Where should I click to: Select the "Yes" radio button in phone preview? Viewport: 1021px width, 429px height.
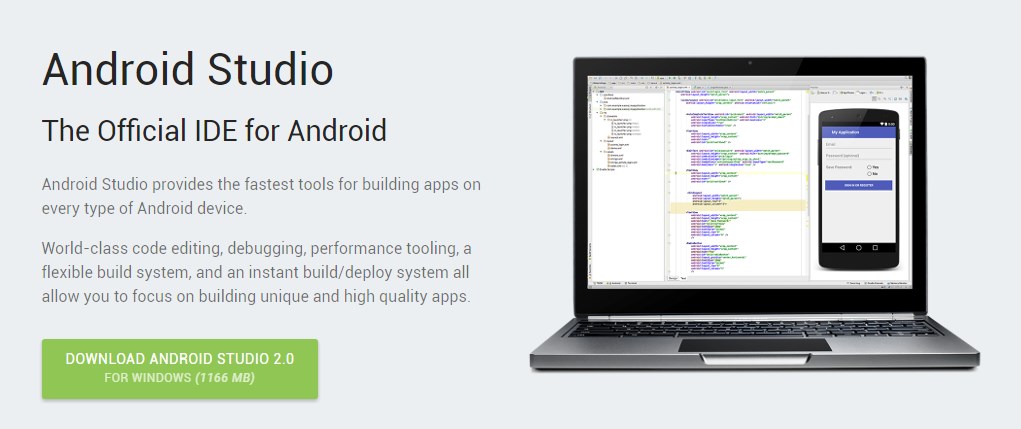tap(869, 167)
